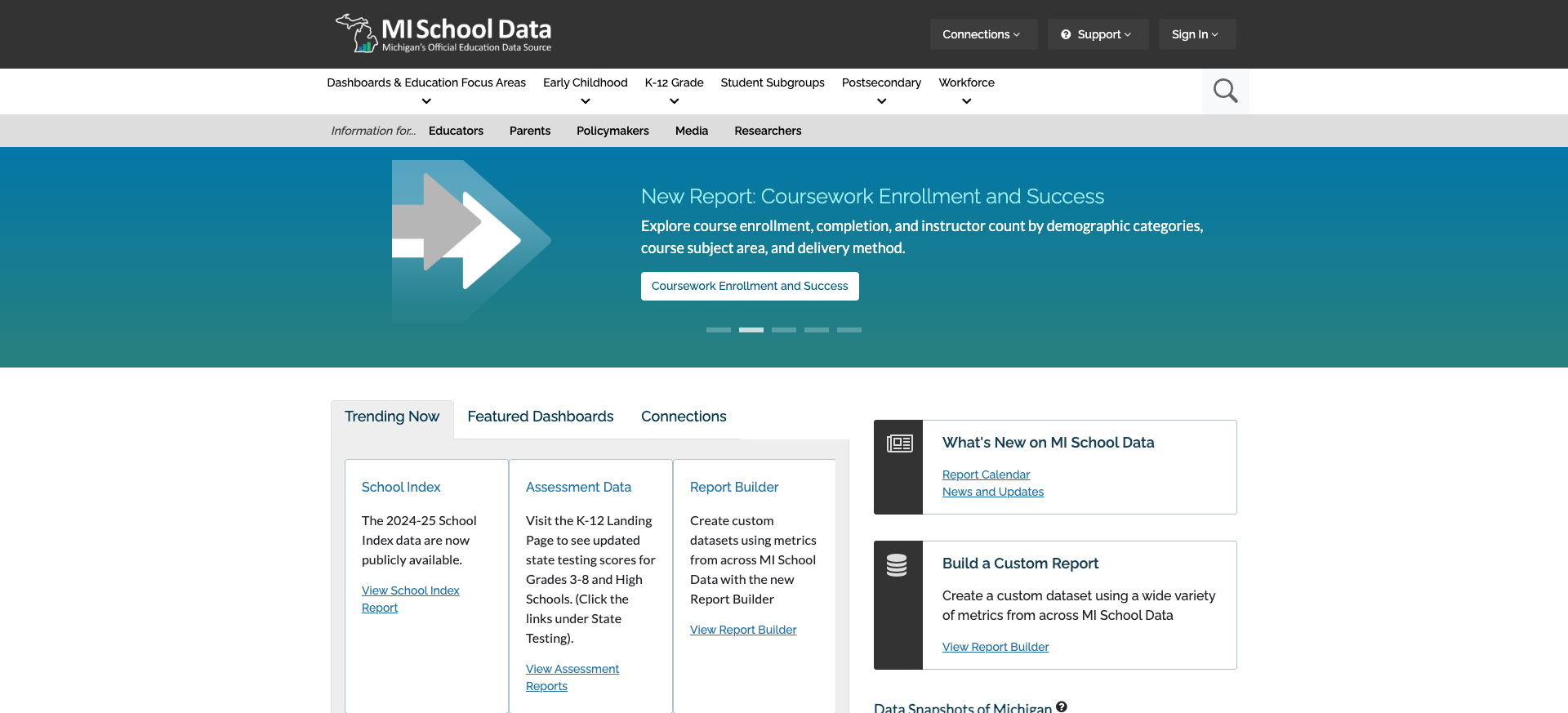Viewport: 1568px width, 713px height.
Task: Click the newspaper icon beside What's New
Action: tap(899, 443)
